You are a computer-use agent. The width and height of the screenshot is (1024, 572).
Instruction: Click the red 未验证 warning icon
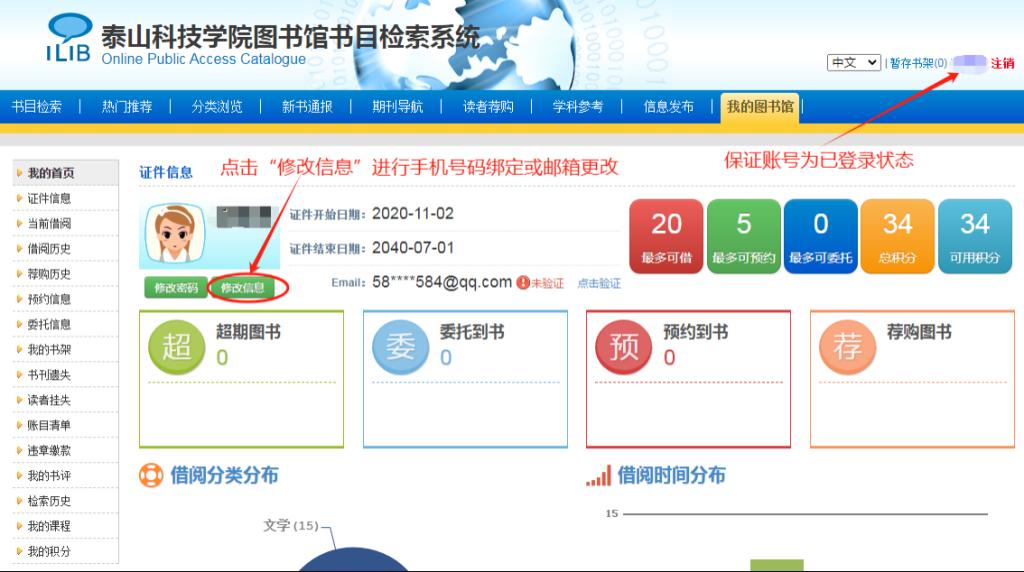(x=522, y=283)
